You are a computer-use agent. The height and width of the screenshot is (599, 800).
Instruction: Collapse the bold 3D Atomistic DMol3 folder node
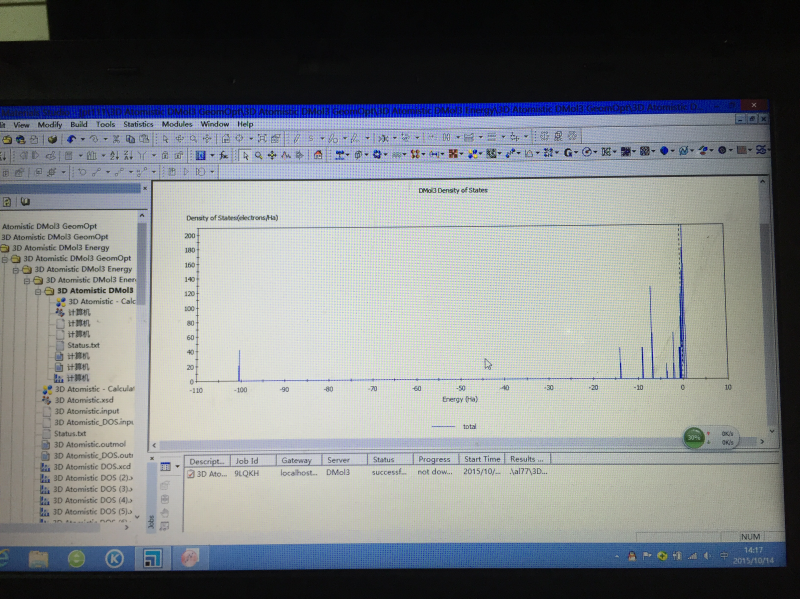point(38,291)
